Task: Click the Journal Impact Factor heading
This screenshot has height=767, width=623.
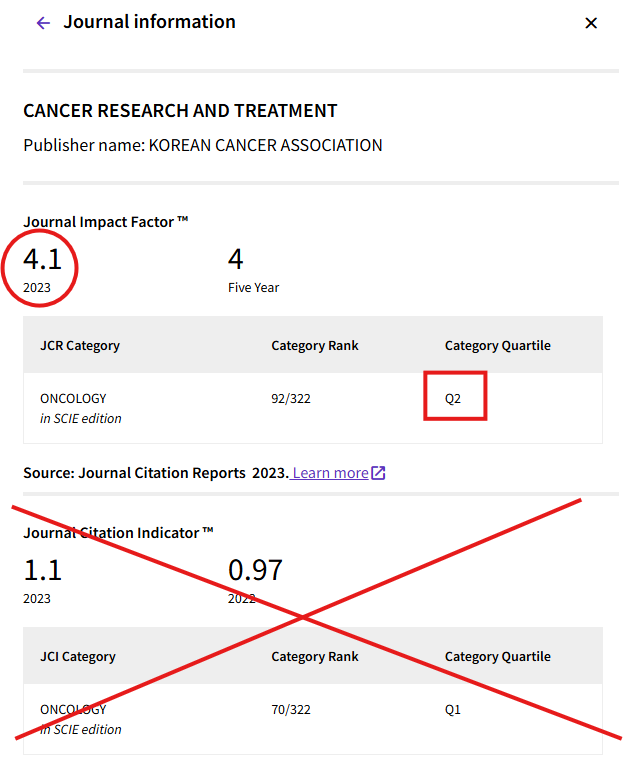Action: point(106,221)
